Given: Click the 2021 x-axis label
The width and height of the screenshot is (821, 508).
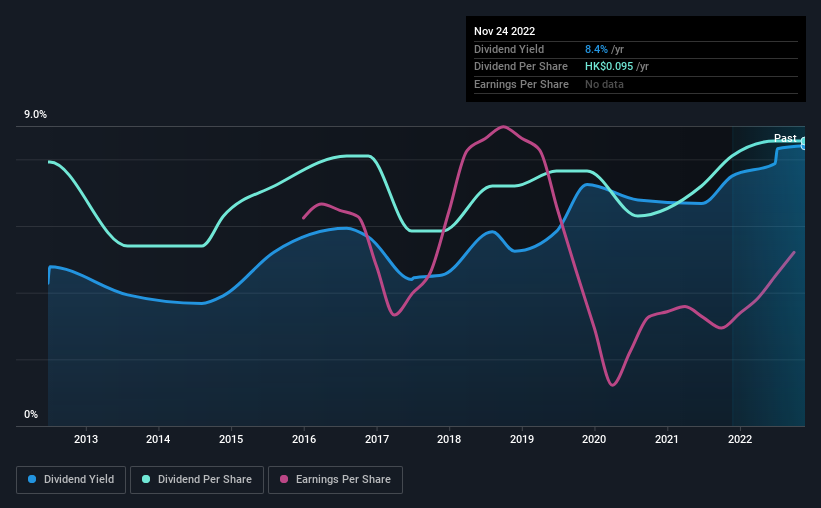Looking at the screenshot, I should point(667,439).
